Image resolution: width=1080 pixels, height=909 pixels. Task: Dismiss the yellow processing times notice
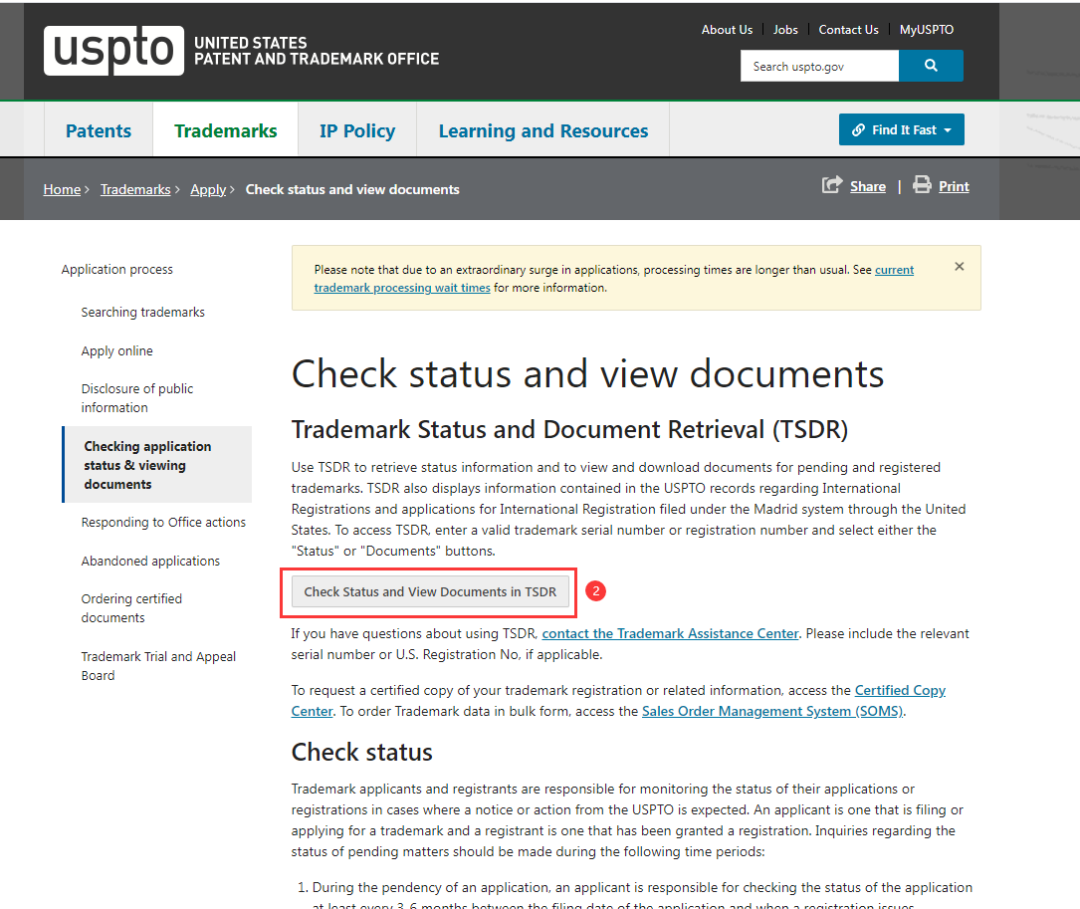click(959, 267)
